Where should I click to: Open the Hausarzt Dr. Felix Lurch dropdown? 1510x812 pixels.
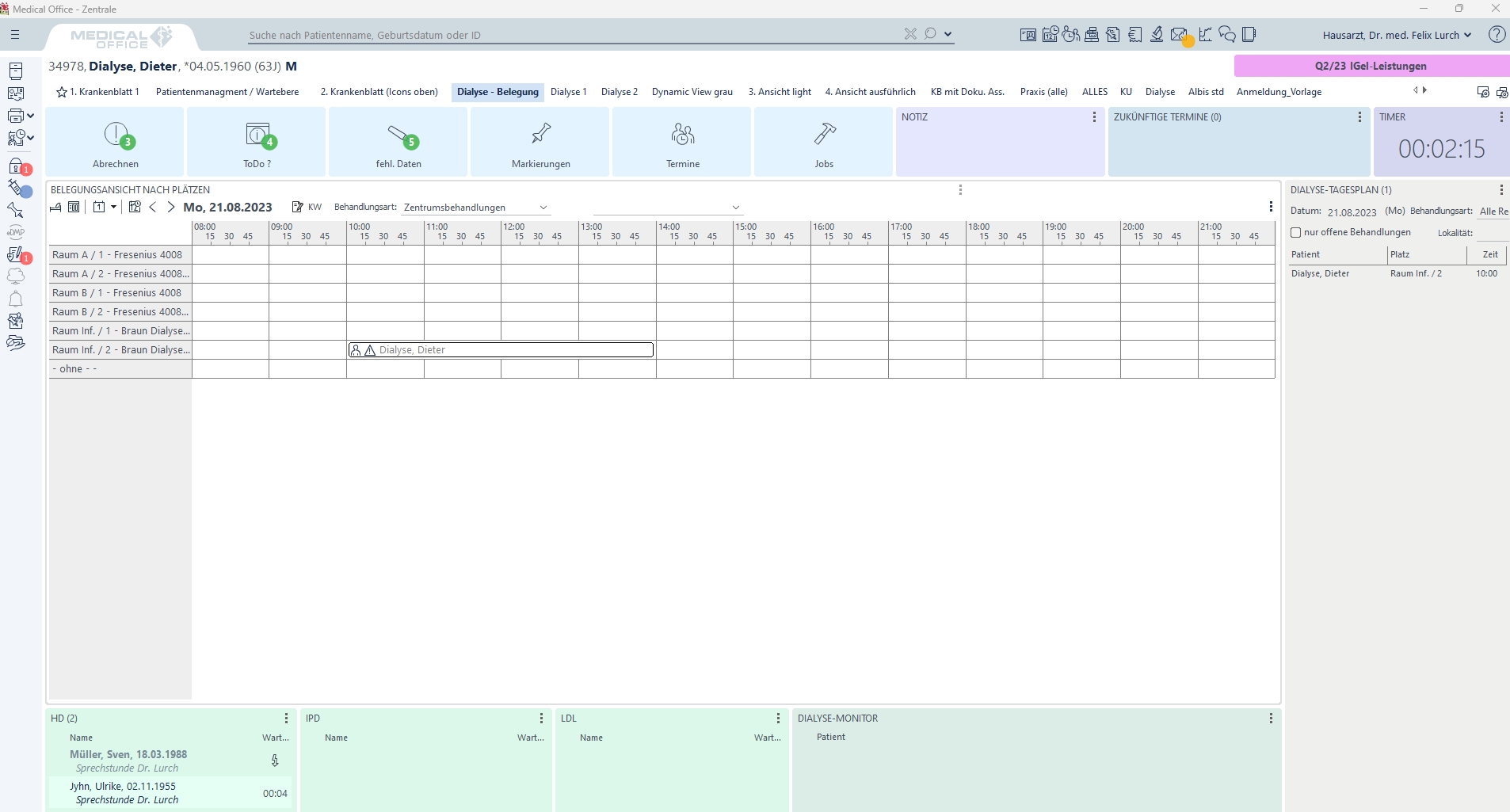(1397, 35)
